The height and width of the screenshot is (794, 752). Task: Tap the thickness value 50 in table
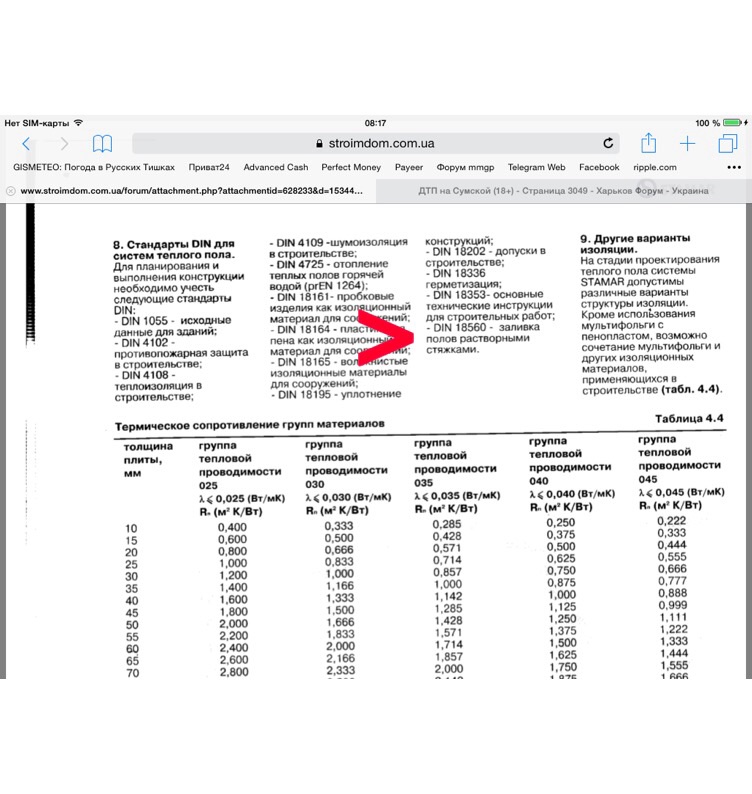(132, 625)
